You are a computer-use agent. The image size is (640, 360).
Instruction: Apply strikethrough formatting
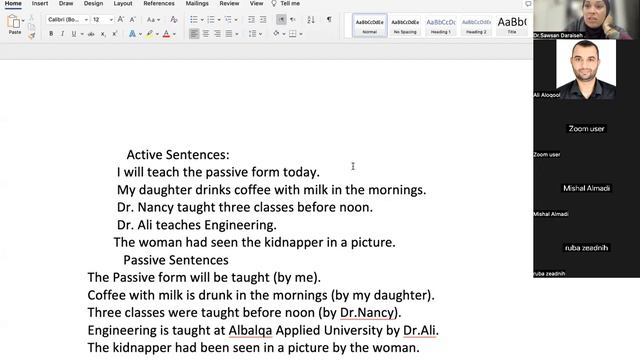click(x=91, y=34)
